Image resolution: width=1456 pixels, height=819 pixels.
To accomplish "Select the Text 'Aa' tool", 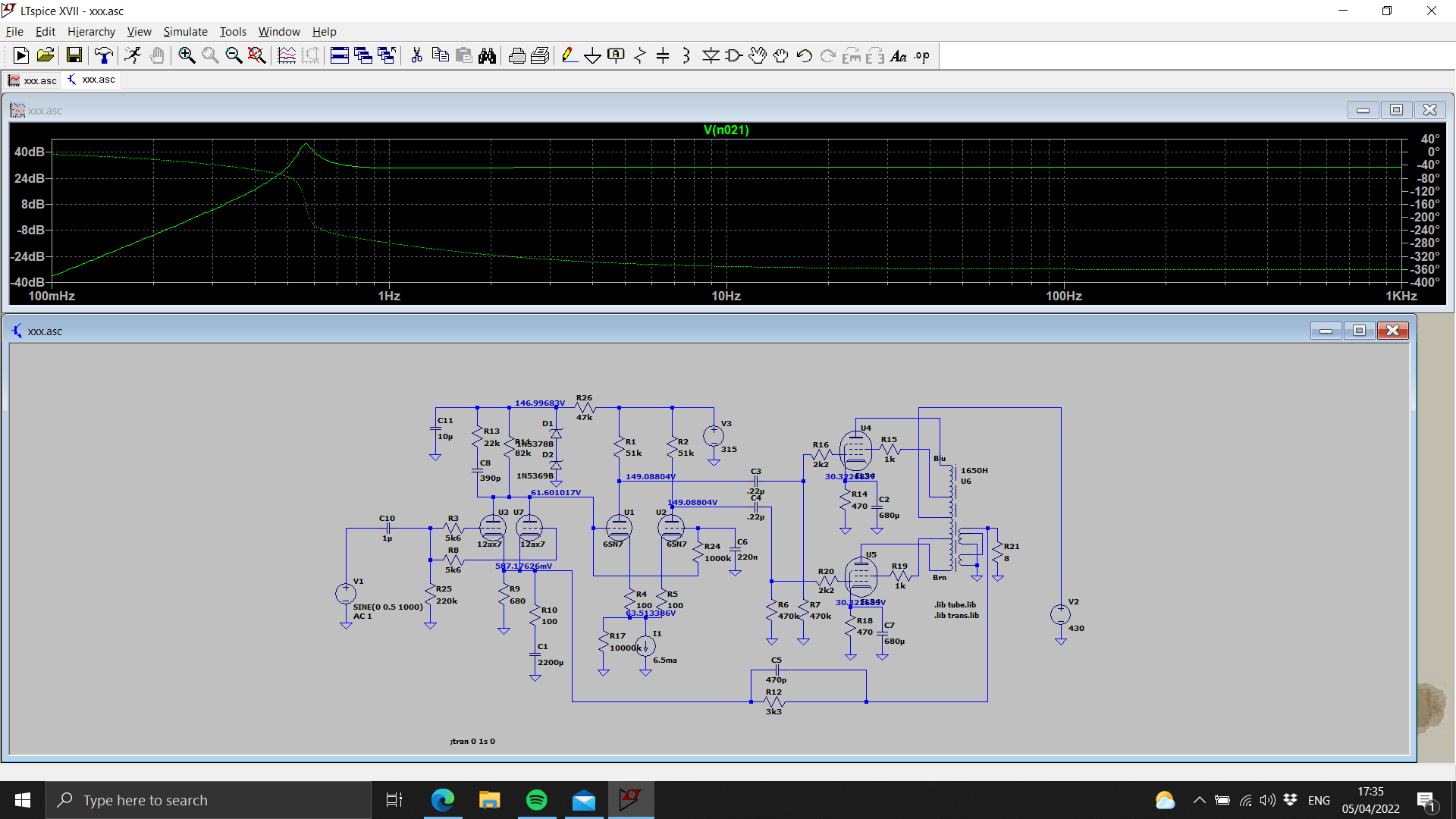I will pos(899,55).
